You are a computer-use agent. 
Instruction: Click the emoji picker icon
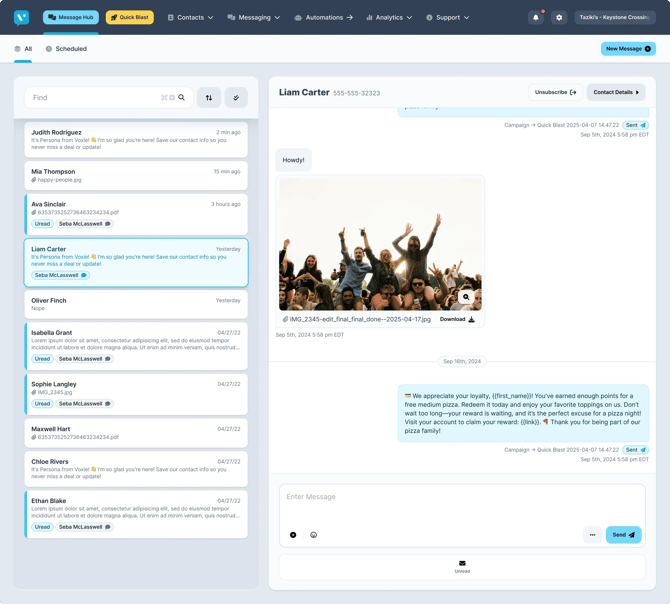click(x=314, y=535)
